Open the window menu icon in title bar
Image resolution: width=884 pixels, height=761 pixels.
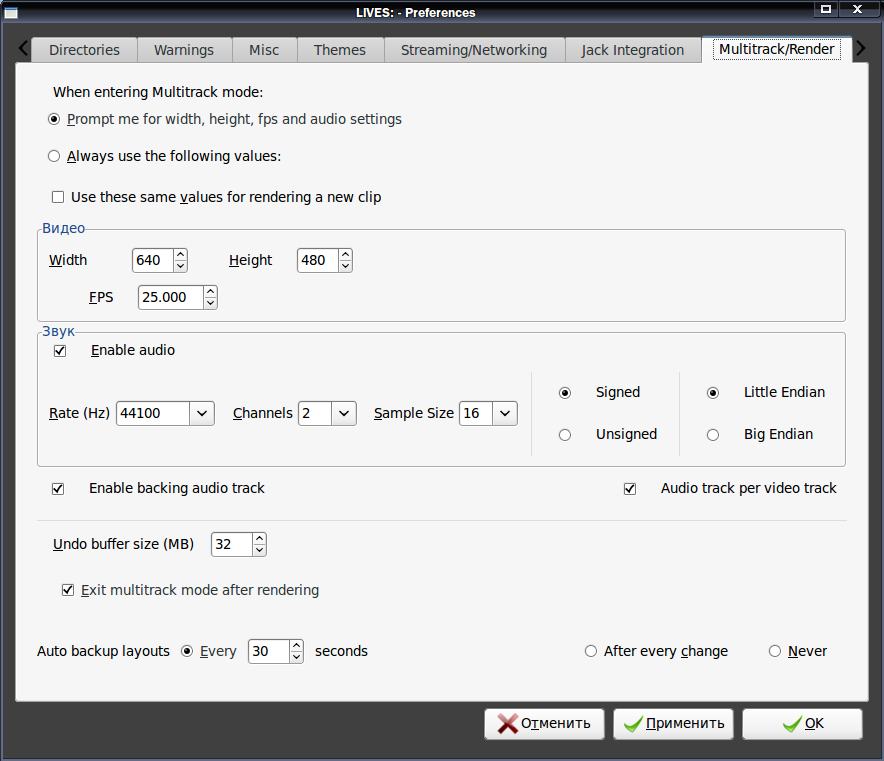[x=11, y=12]
